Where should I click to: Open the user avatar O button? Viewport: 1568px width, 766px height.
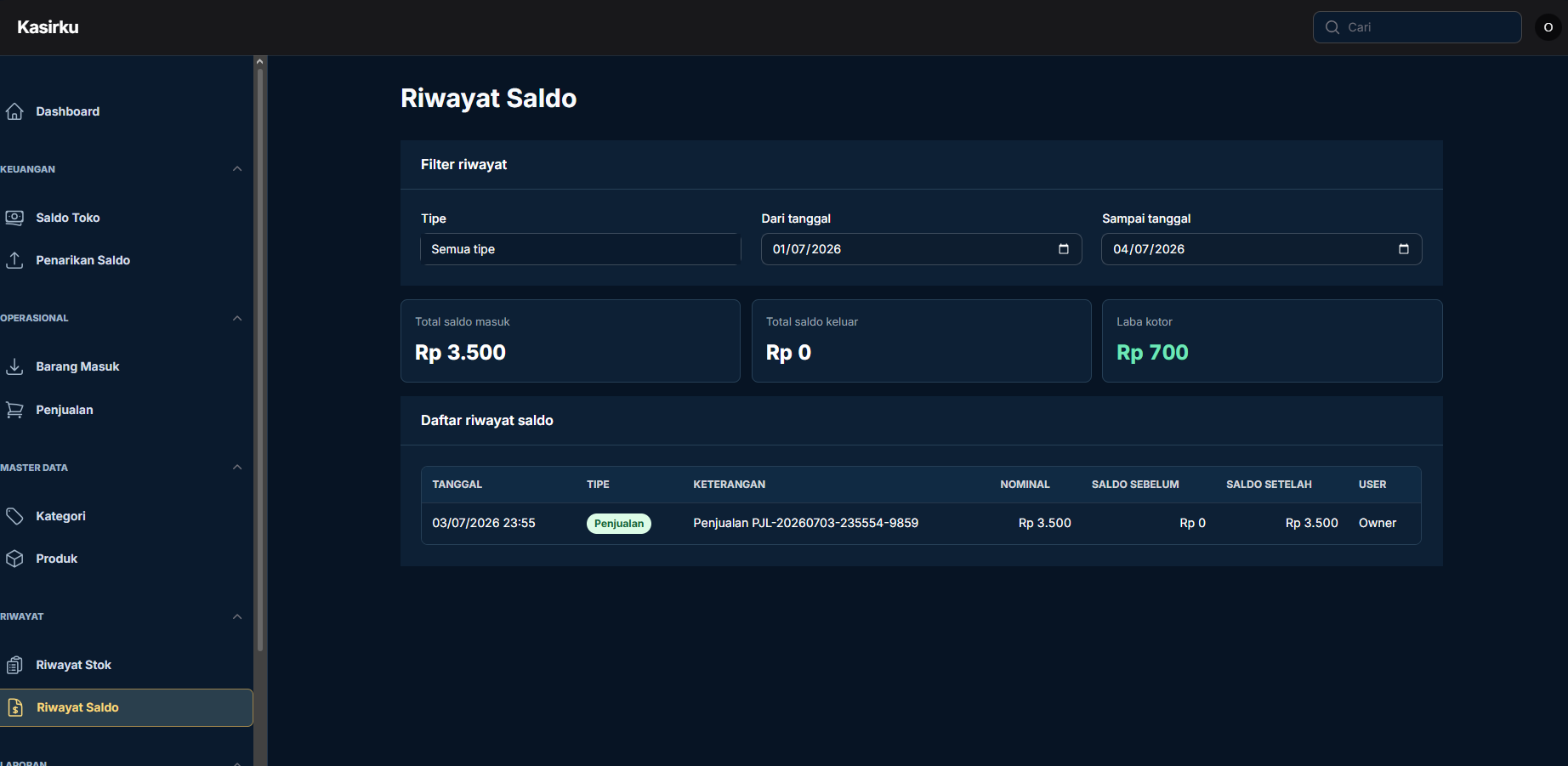[1548, 27]
